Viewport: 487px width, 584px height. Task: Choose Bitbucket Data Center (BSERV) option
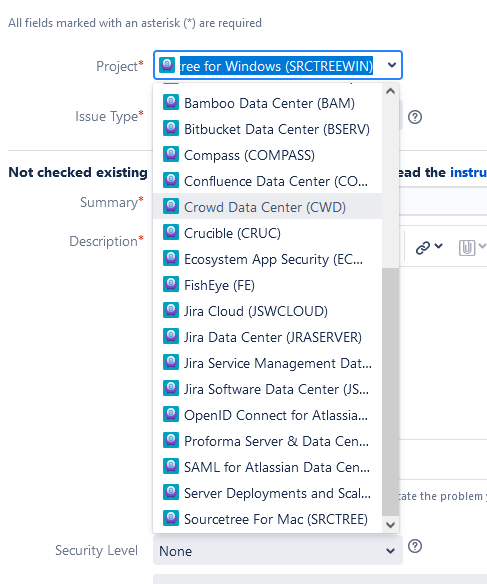tap(267, 129)
